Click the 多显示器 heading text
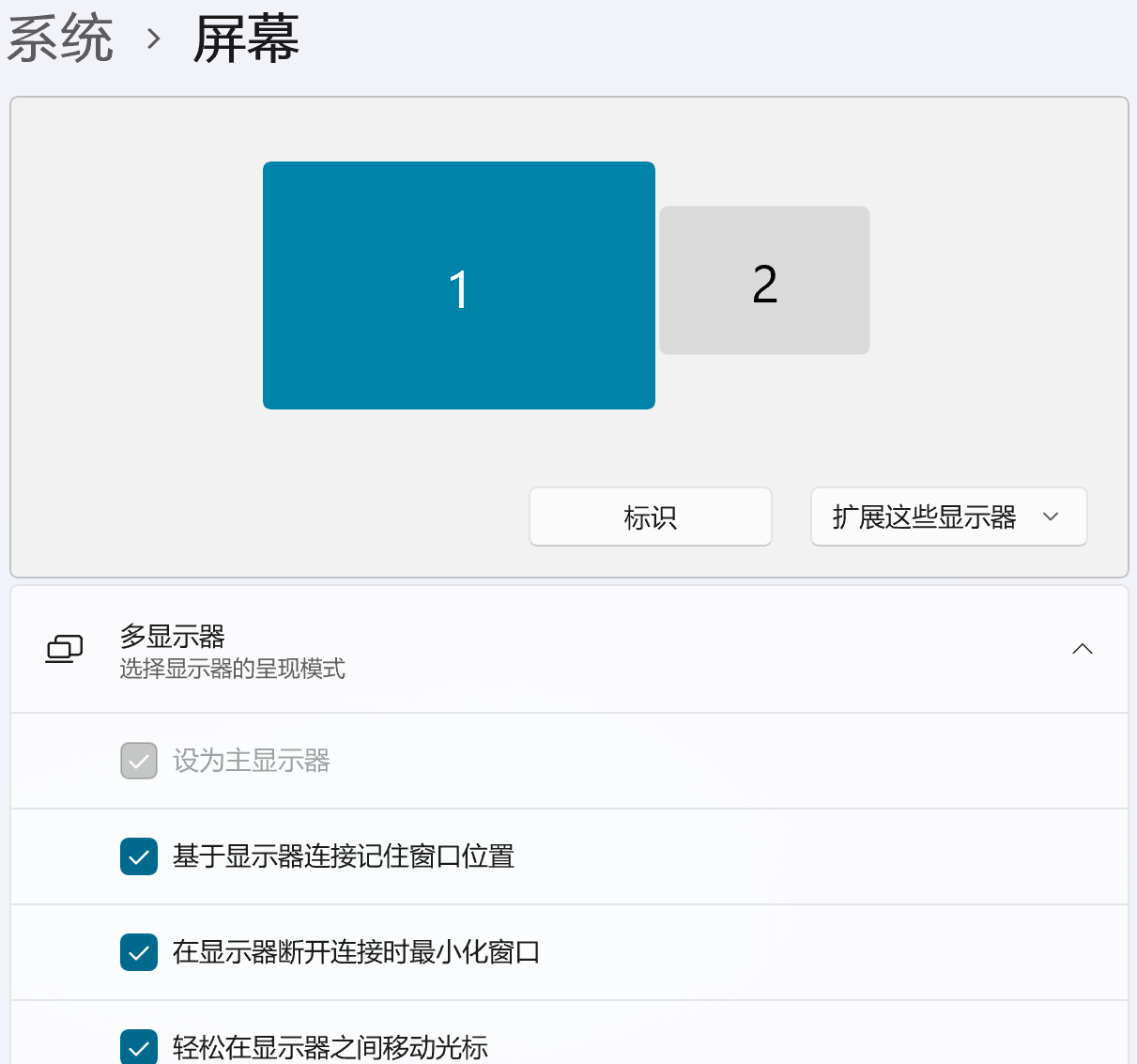Image resolution: width=1137 pixels, height=1064 pixels. click(x=173, y=637)
